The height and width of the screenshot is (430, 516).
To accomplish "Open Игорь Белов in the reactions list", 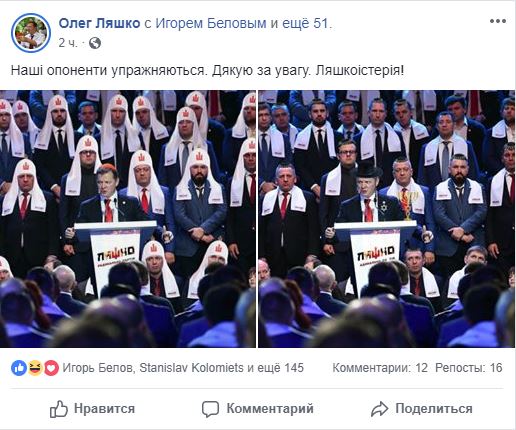I will [98, 368].
